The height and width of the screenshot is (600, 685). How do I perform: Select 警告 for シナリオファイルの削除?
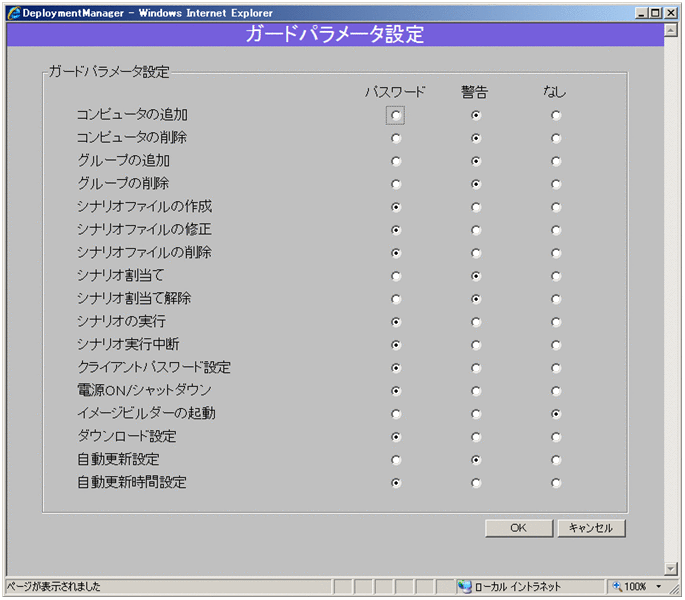pyautogui.click(x=476, y=253)
